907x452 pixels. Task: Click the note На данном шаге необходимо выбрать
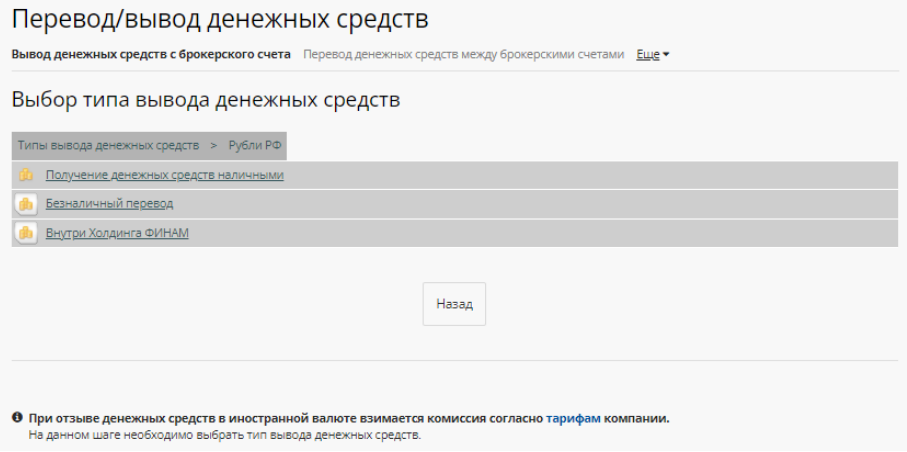tap(224, 434)
